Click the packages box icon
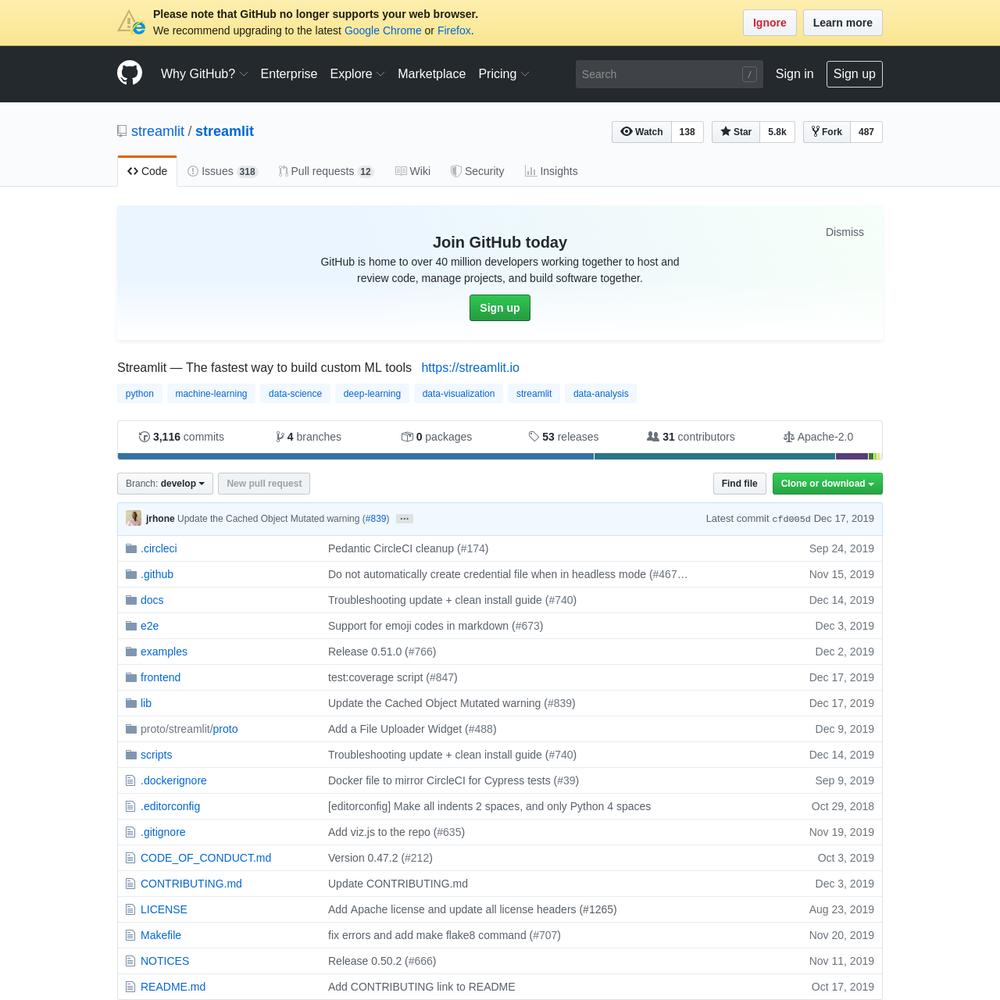The width and height of the screenshot is (1000, 1000). (407, 437)
